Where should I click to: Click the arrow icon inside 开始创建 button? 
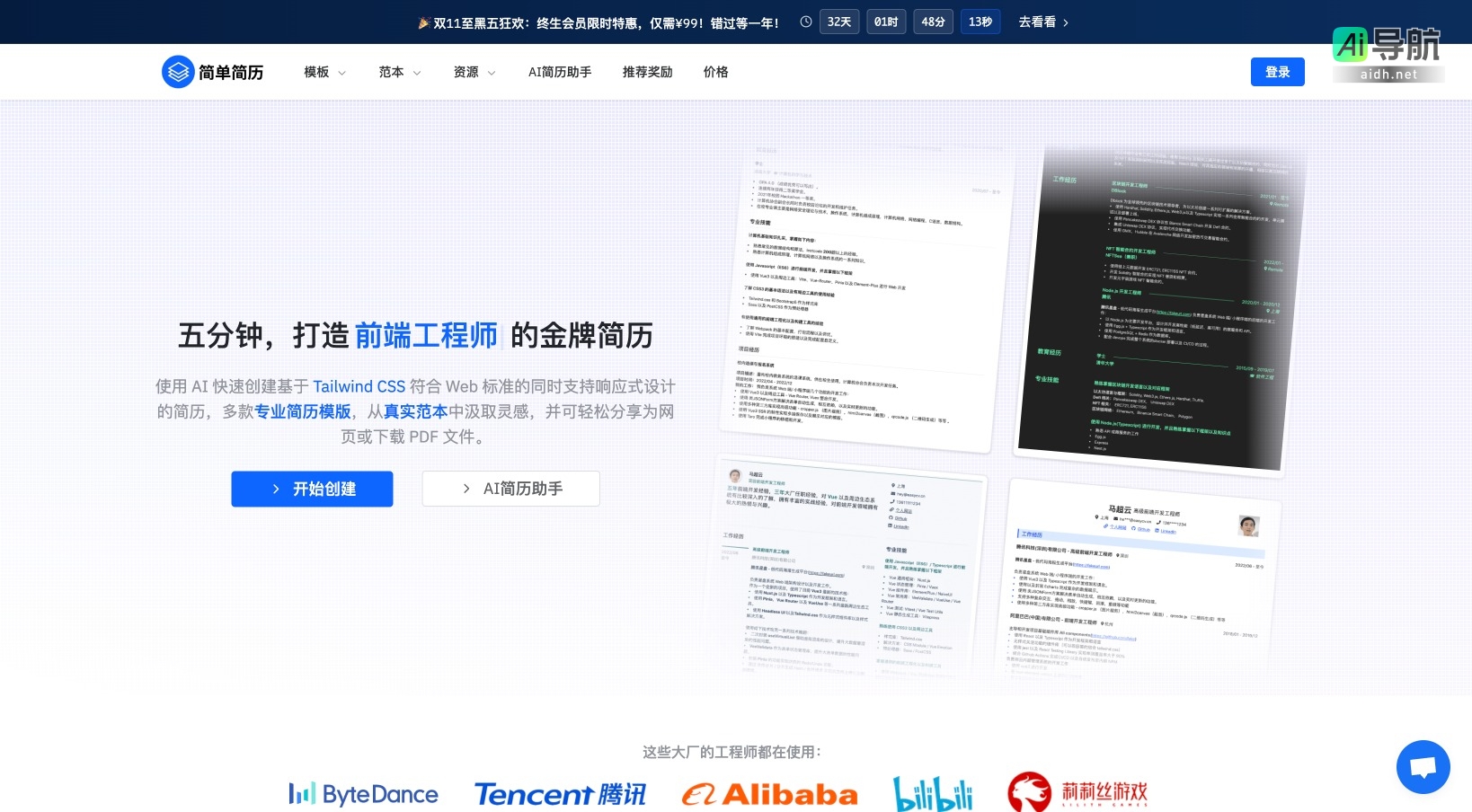point(277,489)
